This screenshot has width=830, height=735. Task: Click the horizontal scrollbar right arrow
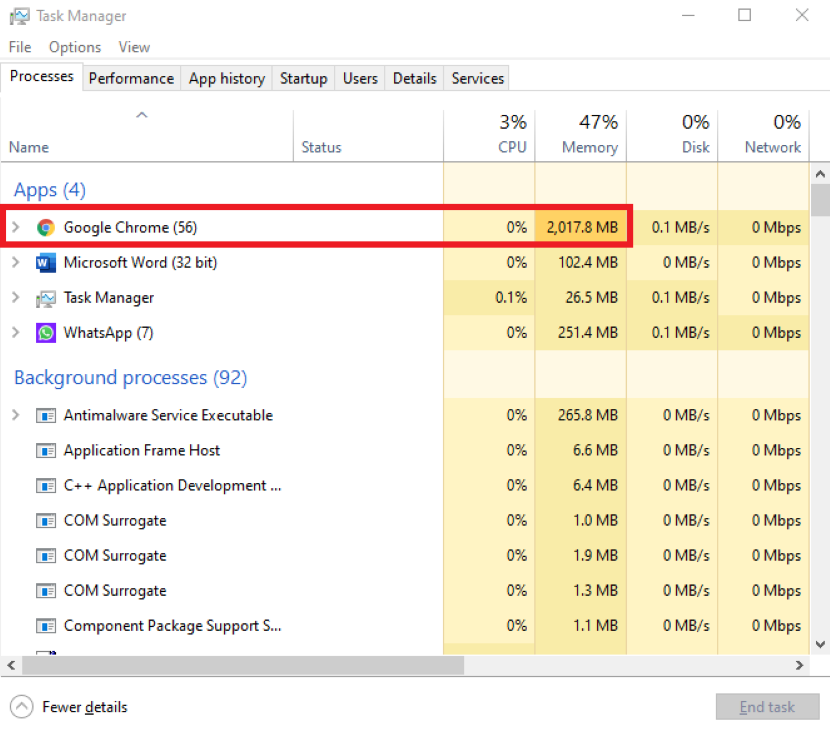(x=799, y=665)
